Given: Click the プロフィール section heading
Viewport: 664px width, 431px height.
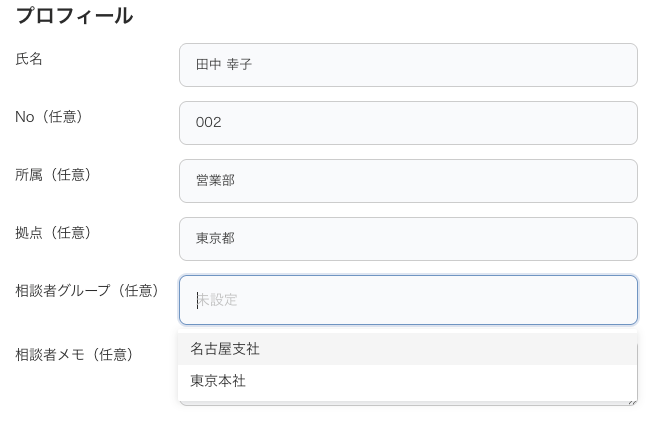Looking at the screenshot, I should 75,16.
